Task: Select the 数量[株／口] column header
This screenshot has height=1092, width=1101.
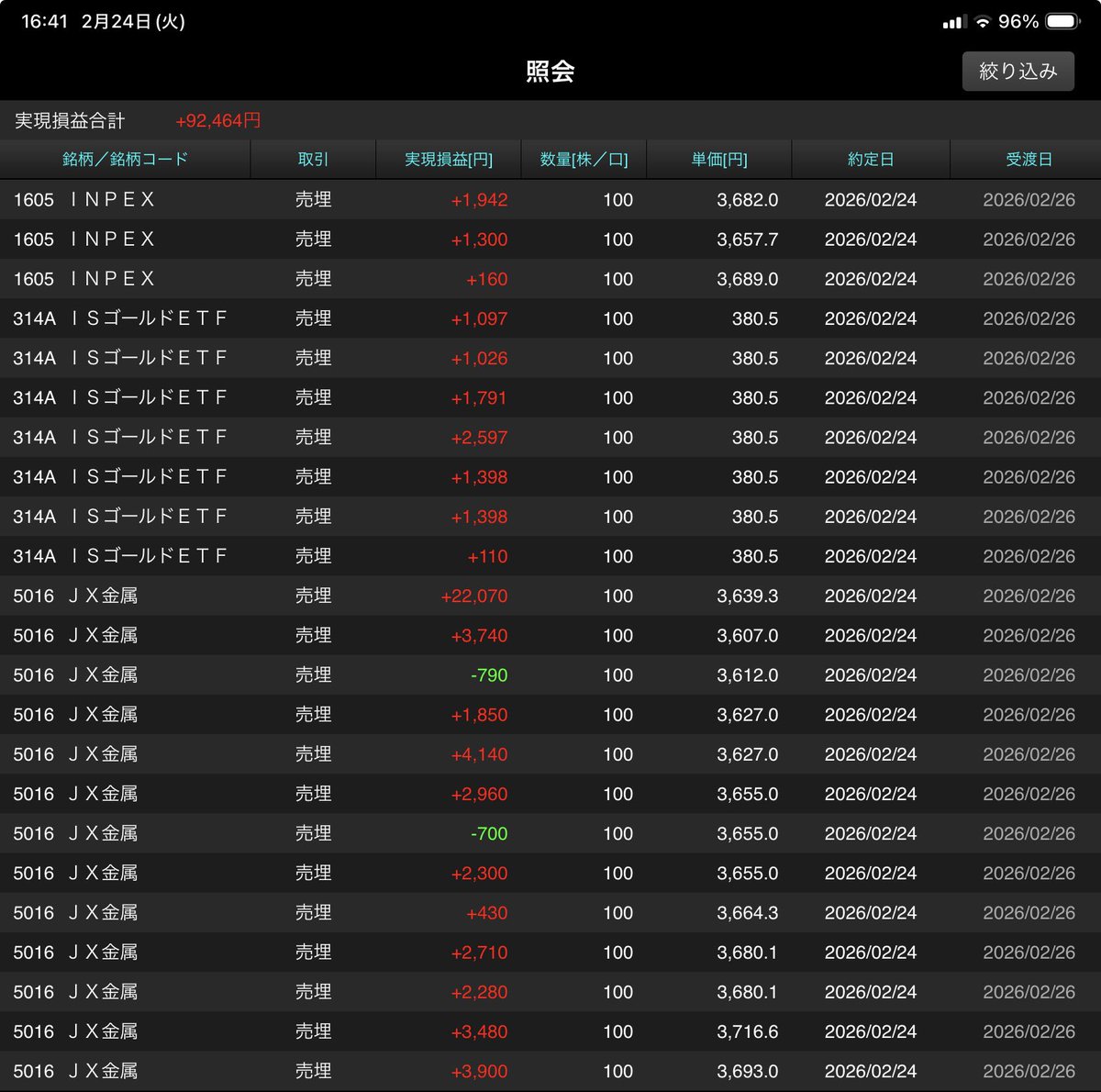Action: pos(584,159)
